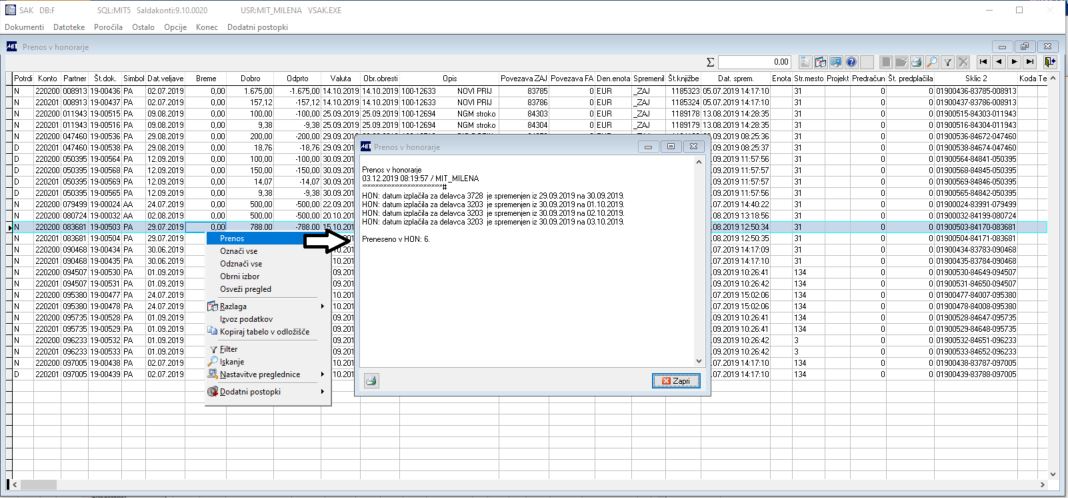The height and width of the screenshot is (498, 1068).
Task: Click Sklic cell 01900503-84170-083681
Action: (977, 227)
